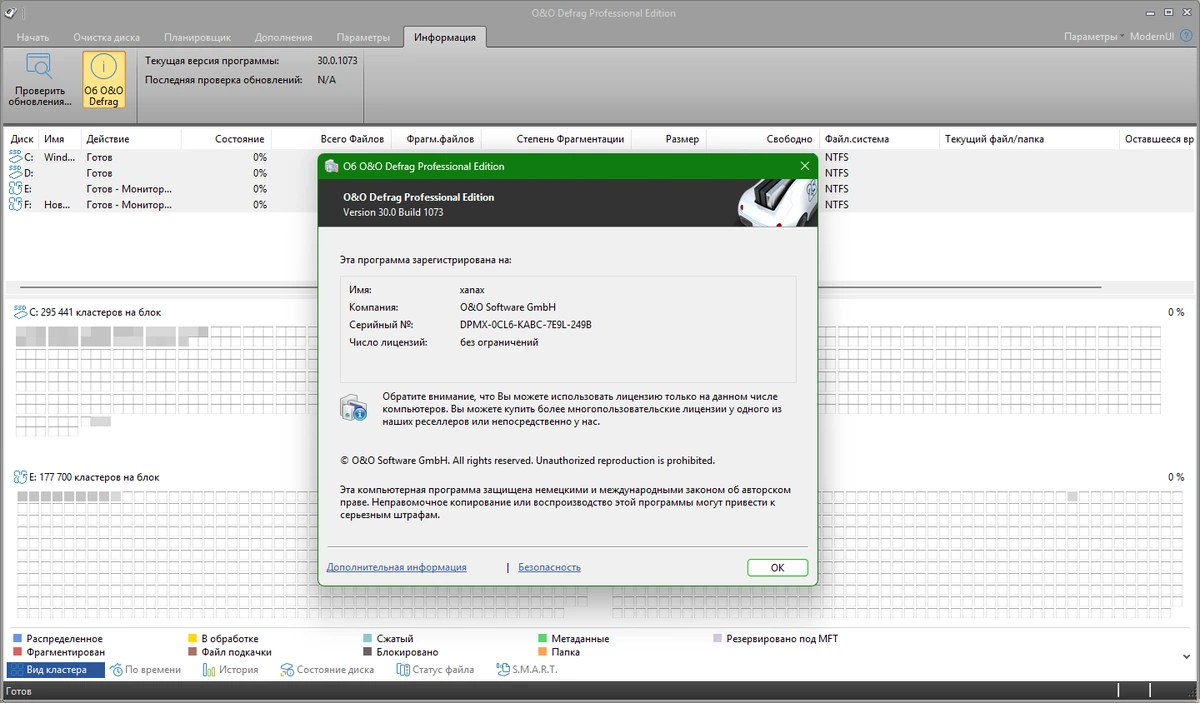Screen dimensions: 1200x703
Task: Click the E: 177 700 кластеров на блок label
Action: [94, 477]
